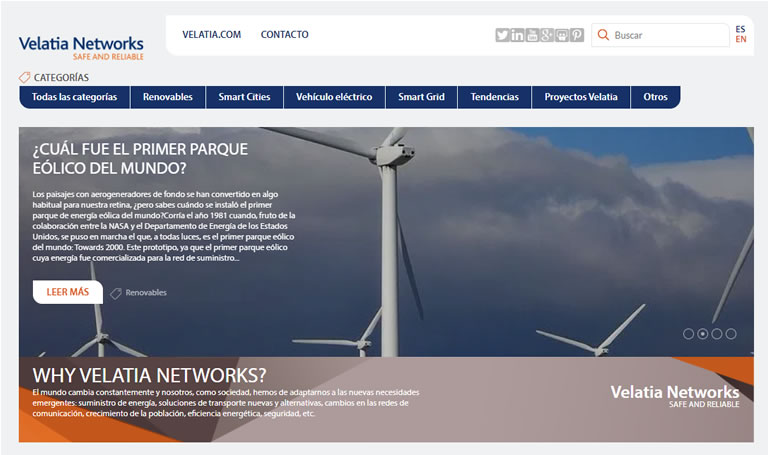Open the CONTACTO link
The width and height of the screenshot is (768, 455).
click(x=285, y=35)
